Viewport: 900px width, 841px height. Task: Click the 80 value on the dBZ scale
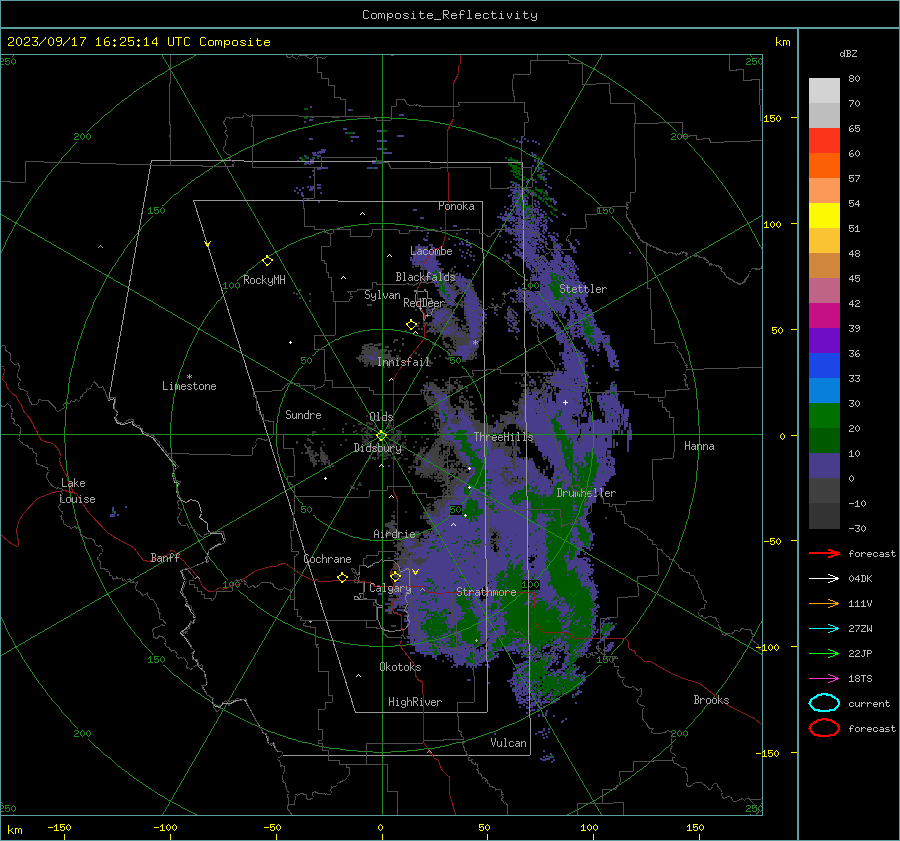[854, 79]
